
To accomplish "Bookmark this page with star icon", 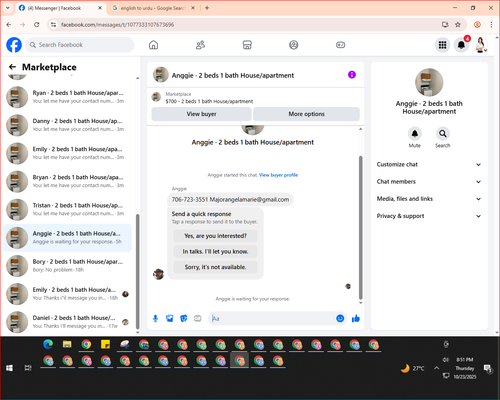I will click(x=458, y=25).
